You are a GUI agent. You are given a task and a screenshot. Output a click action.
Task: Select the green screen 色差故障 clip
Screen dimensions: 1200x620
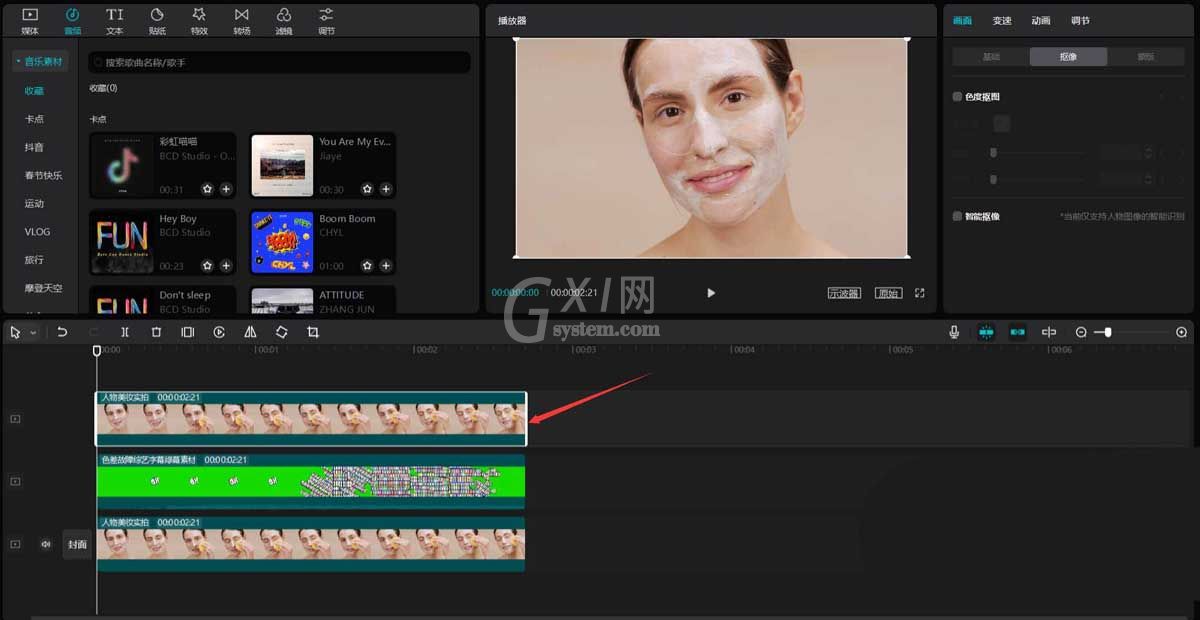[311, 481]
